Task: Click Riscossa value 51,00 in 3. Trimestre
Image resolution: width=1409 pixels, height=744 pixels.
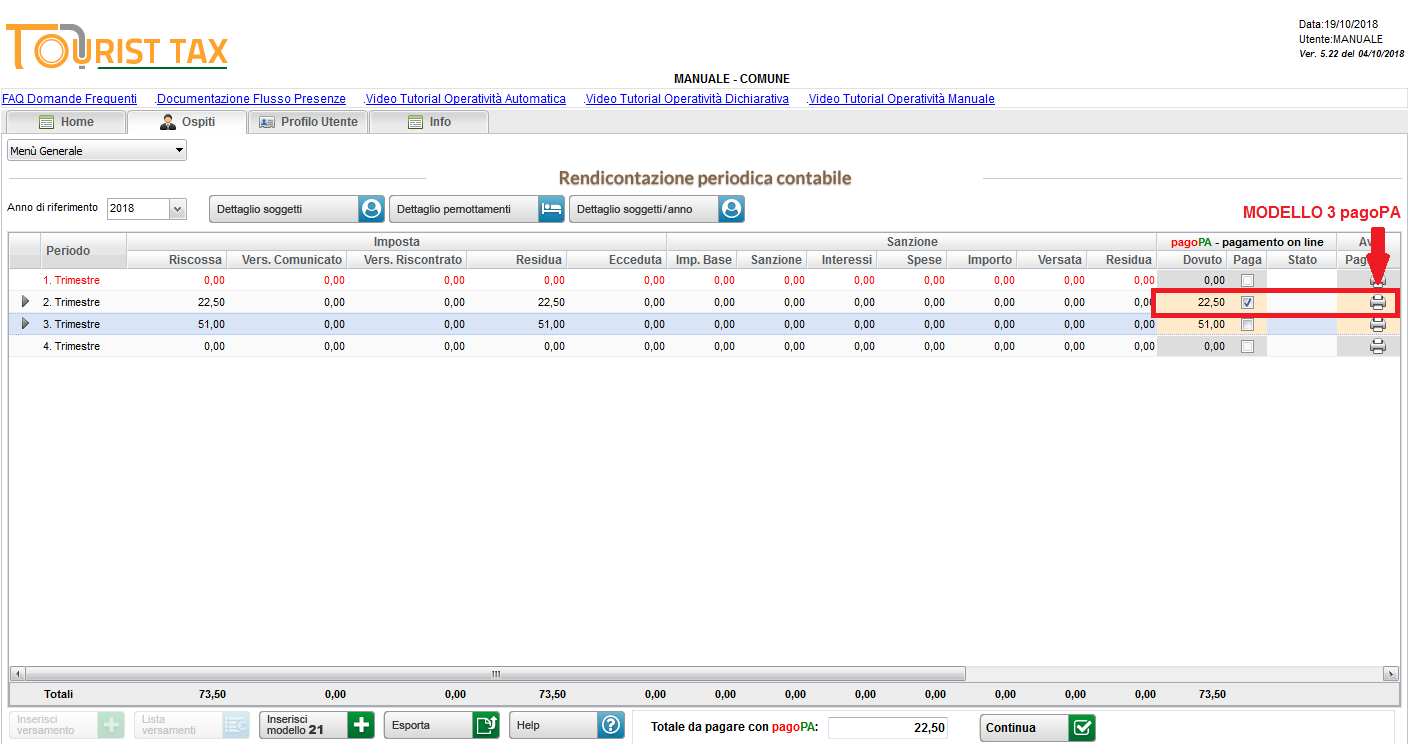Action: click(211, 324)
